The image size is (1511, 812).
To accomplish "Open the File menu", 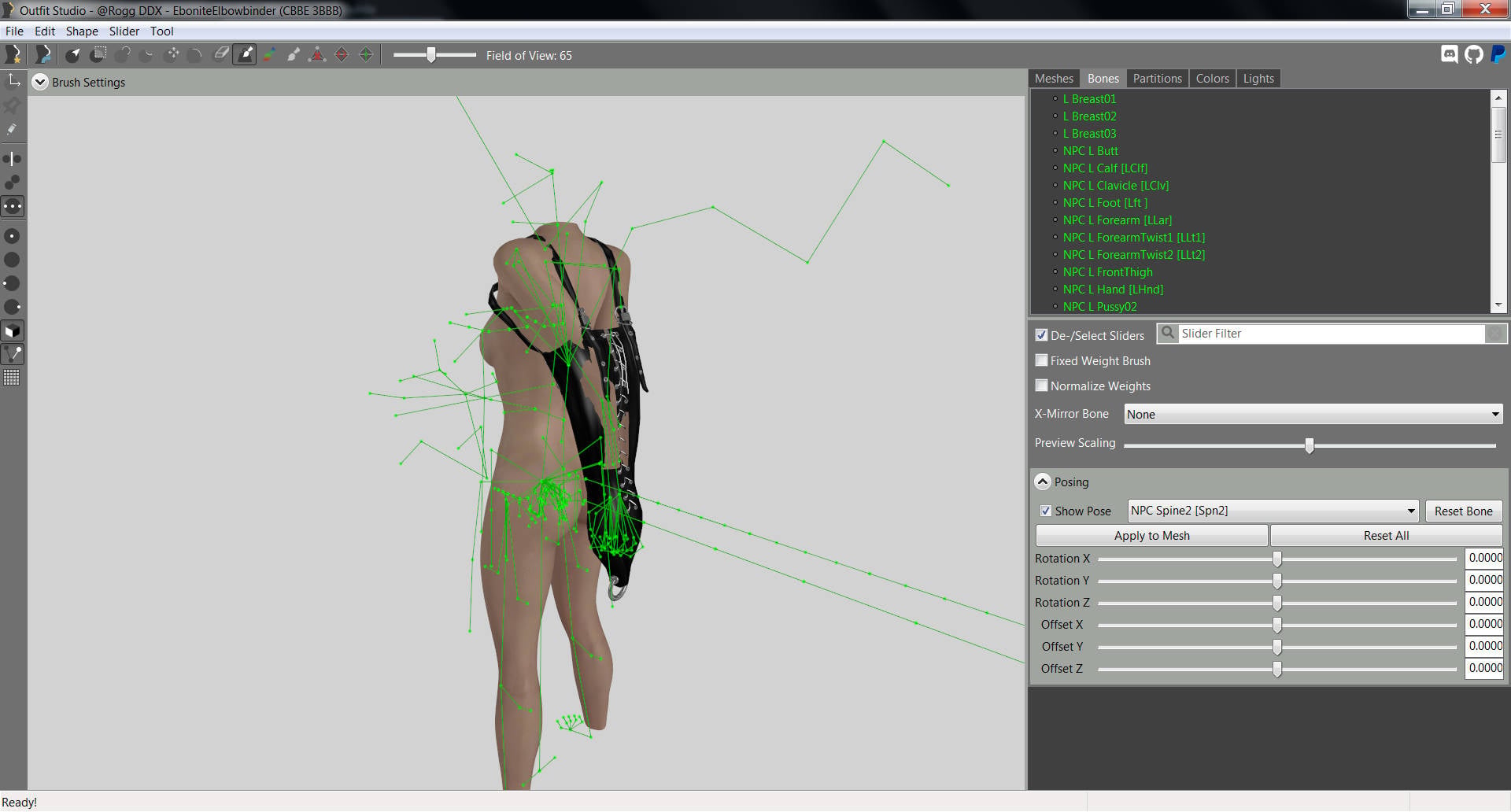I will (x=14, y=31).
